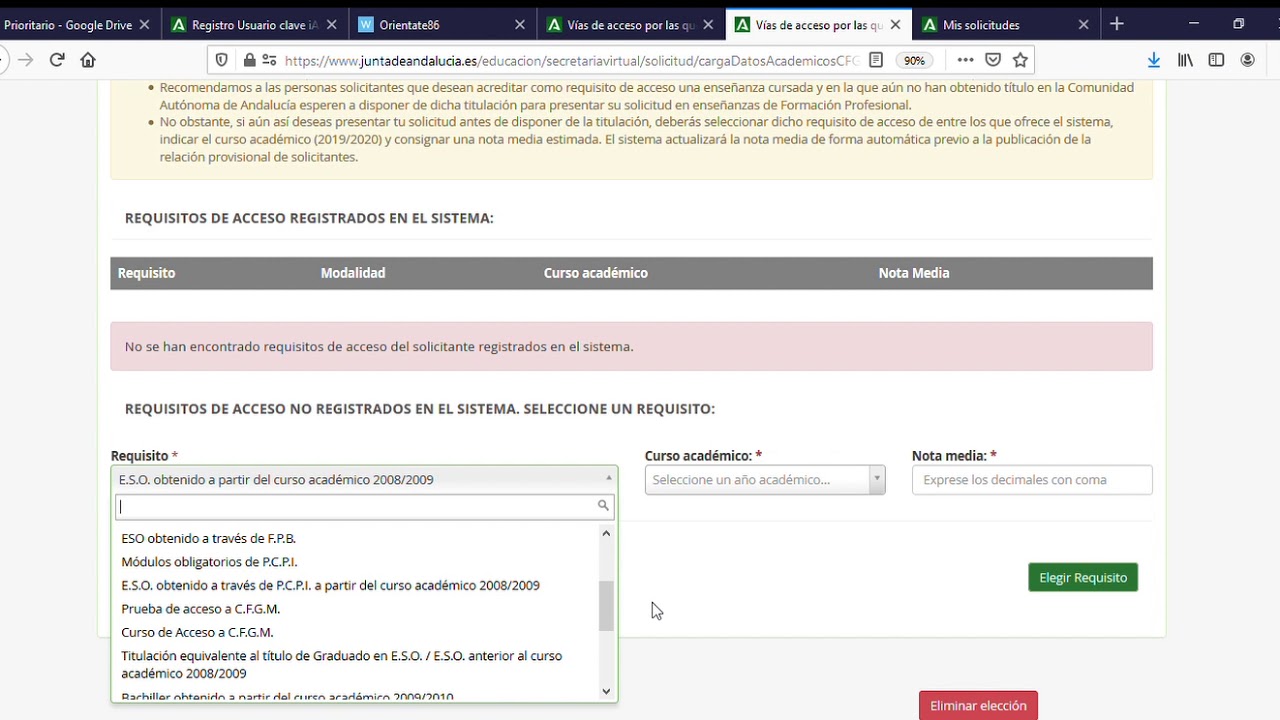Click the search magnifier in dropdown filter
This screenshot has width=1280, height=720.
(603, 506)
